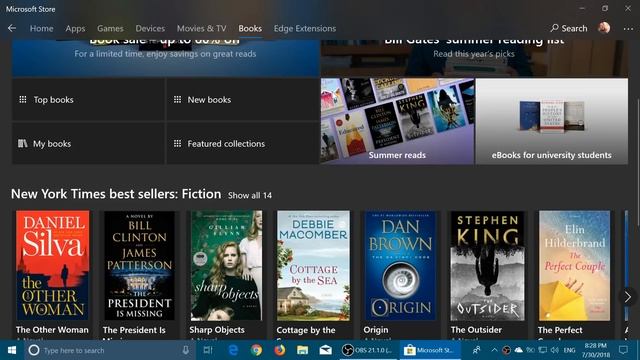The height and width of the screenshot is (360, 640).
Task: Select the Books tab
Action: click(250, 28)
